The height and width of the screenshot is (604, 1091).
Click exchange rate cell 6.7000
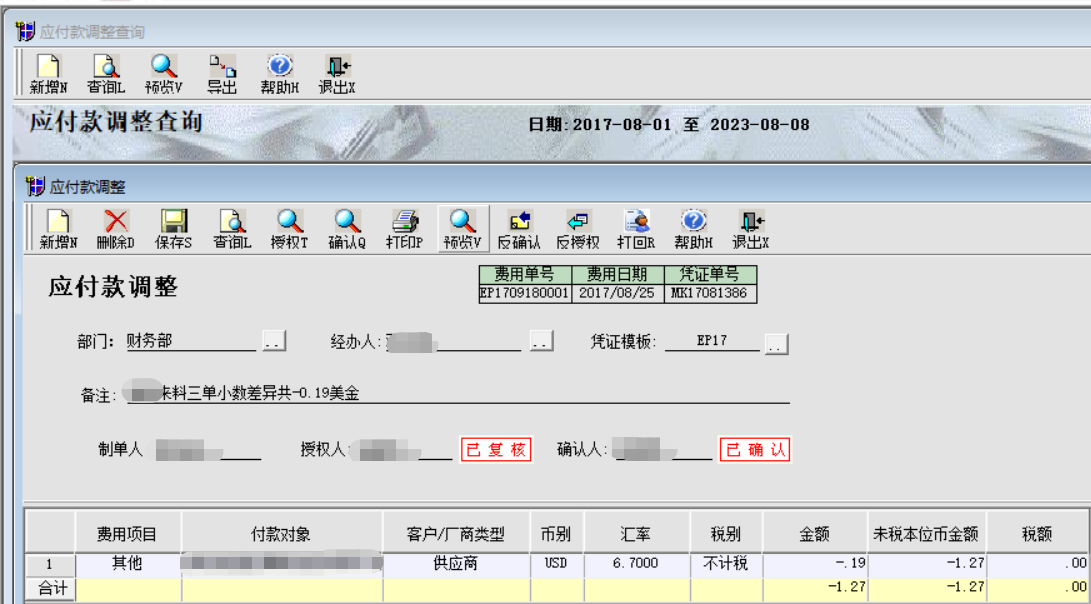click(637, 565)
